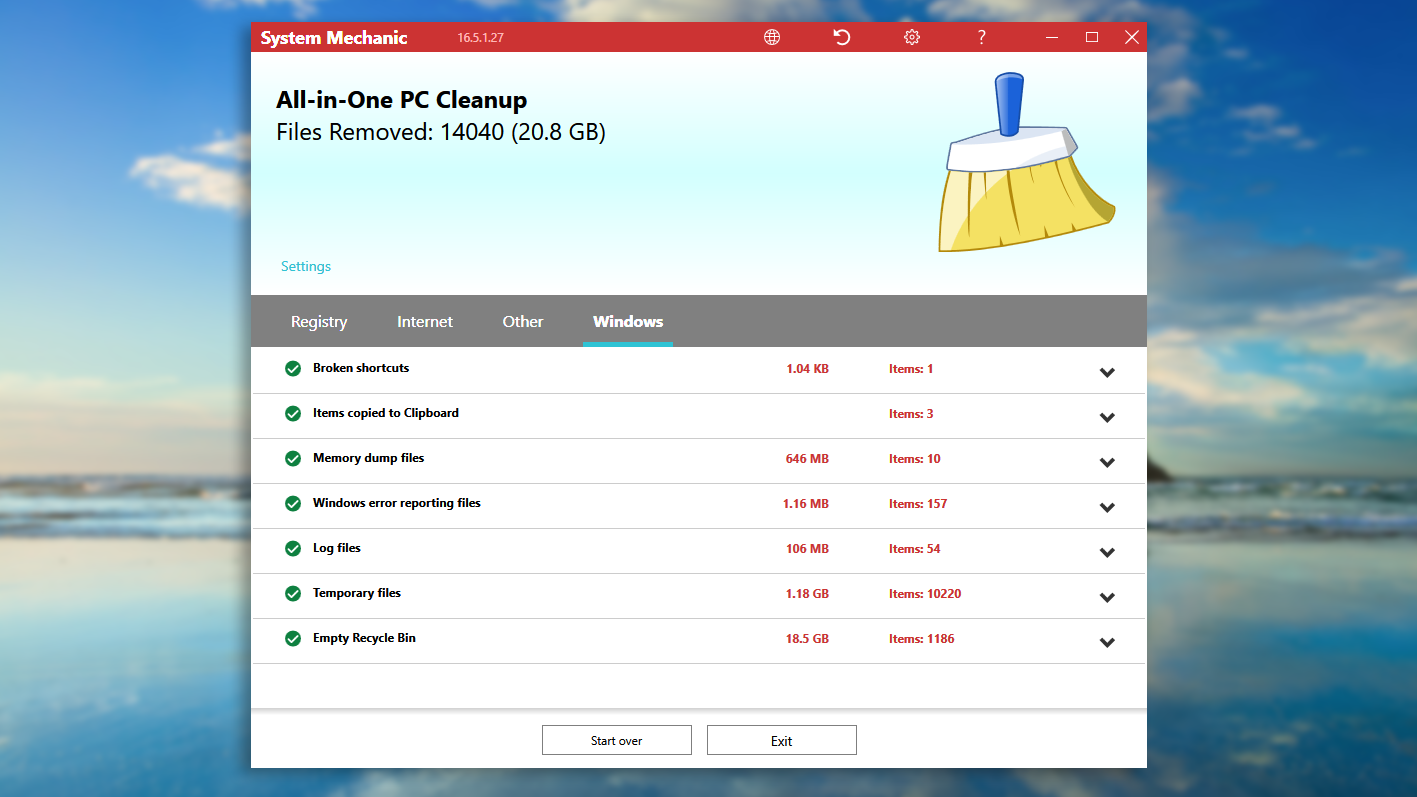This screenshot has height=797, width=1417.
Task: Click the '1.16 MB' size value
Action: (806, 504)
